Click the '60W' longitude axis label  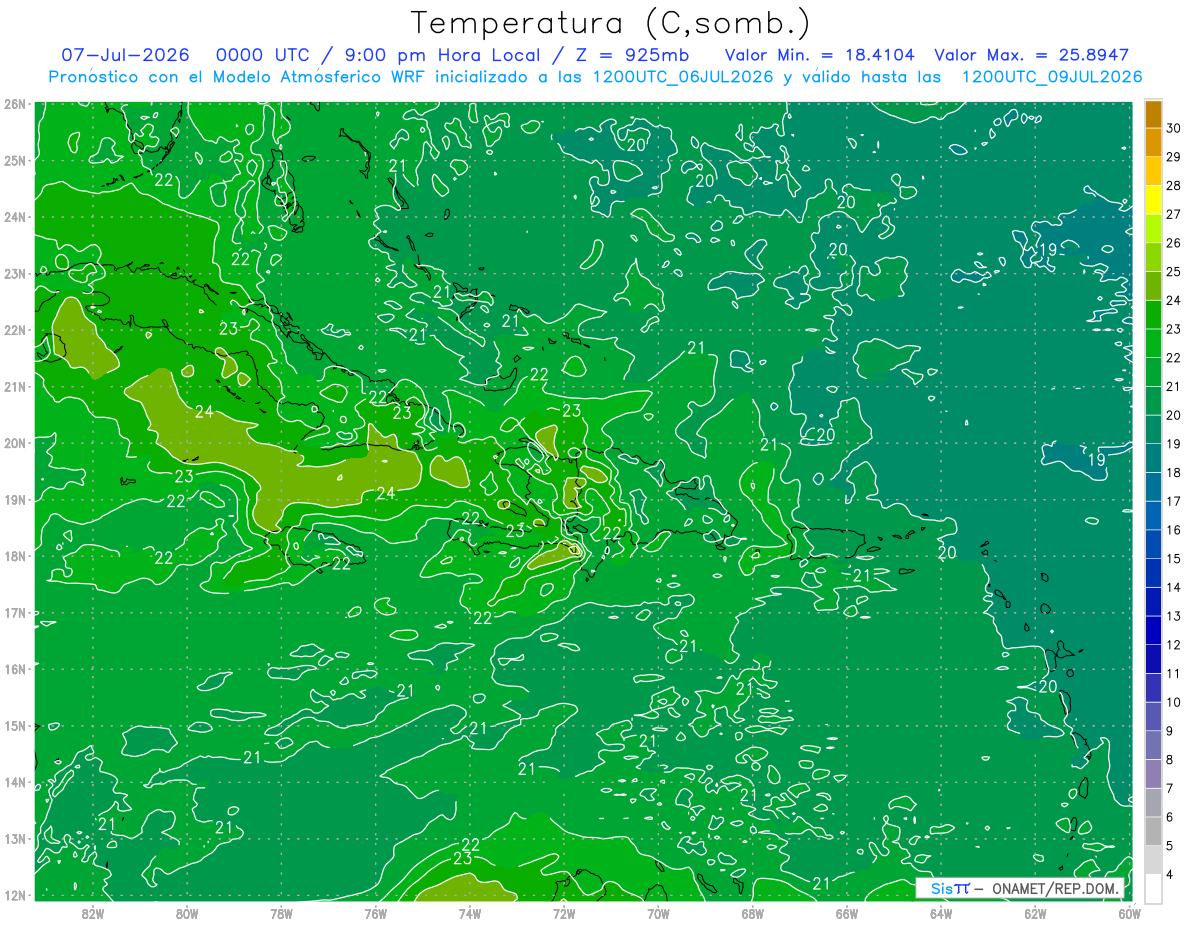click(1130, 912)
